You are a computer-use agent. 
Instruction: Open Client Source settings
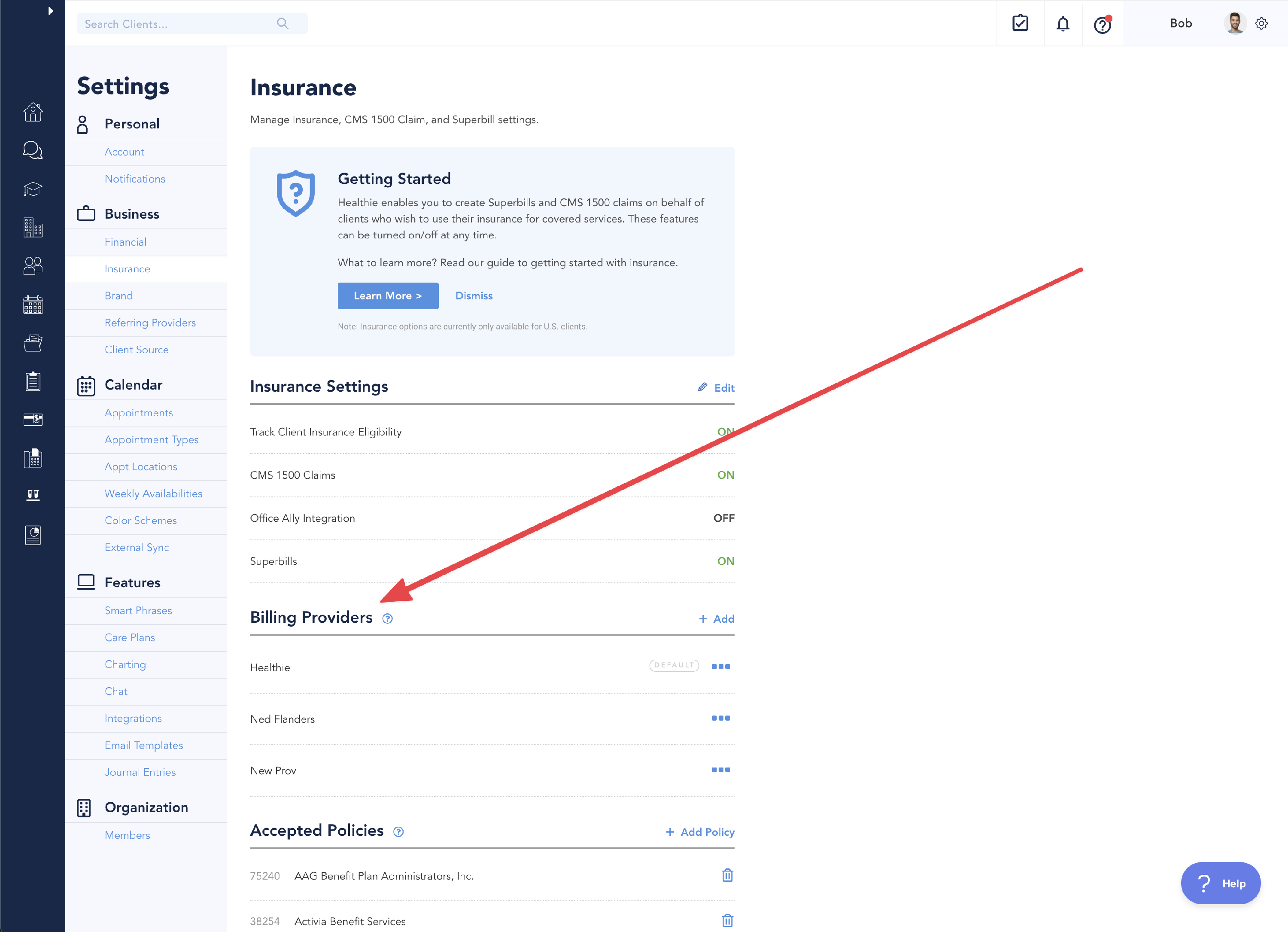pos(136,350)
